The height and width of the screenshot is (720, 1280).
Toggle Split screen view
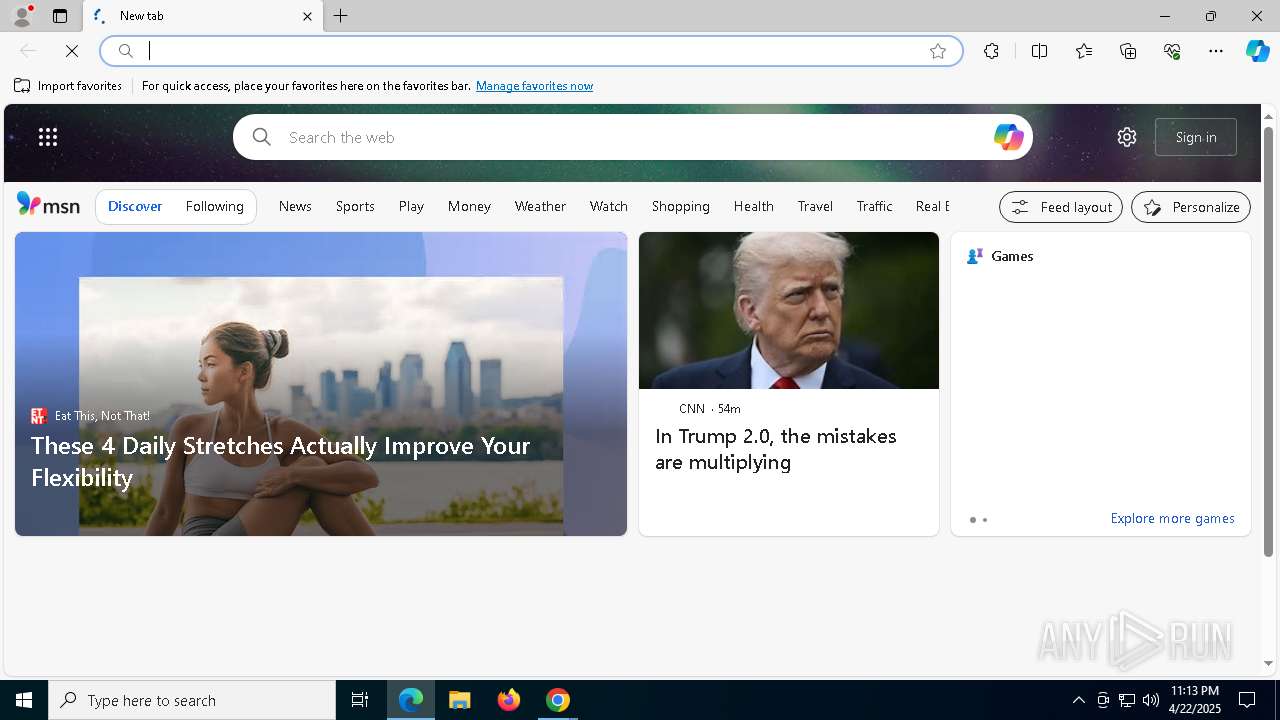(x=1039, y=51)
